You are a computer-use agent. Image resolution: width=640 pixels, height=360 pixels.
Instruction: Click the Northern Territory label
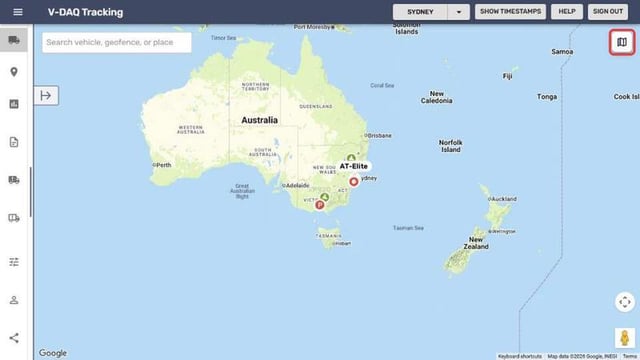(x=256, y=87)
